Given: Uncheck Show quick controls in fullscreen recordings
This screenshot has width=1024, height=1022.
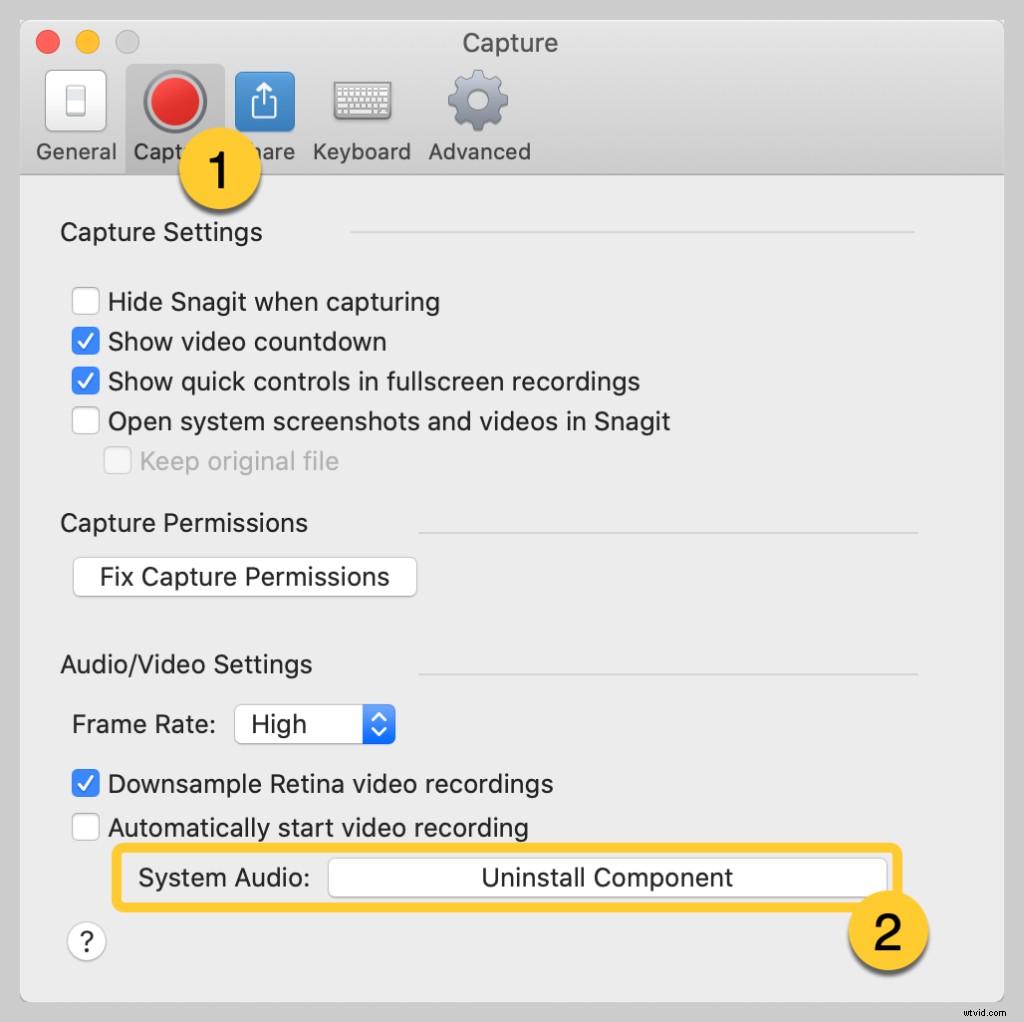Looking at the screenshot, I should coord(85,381).
